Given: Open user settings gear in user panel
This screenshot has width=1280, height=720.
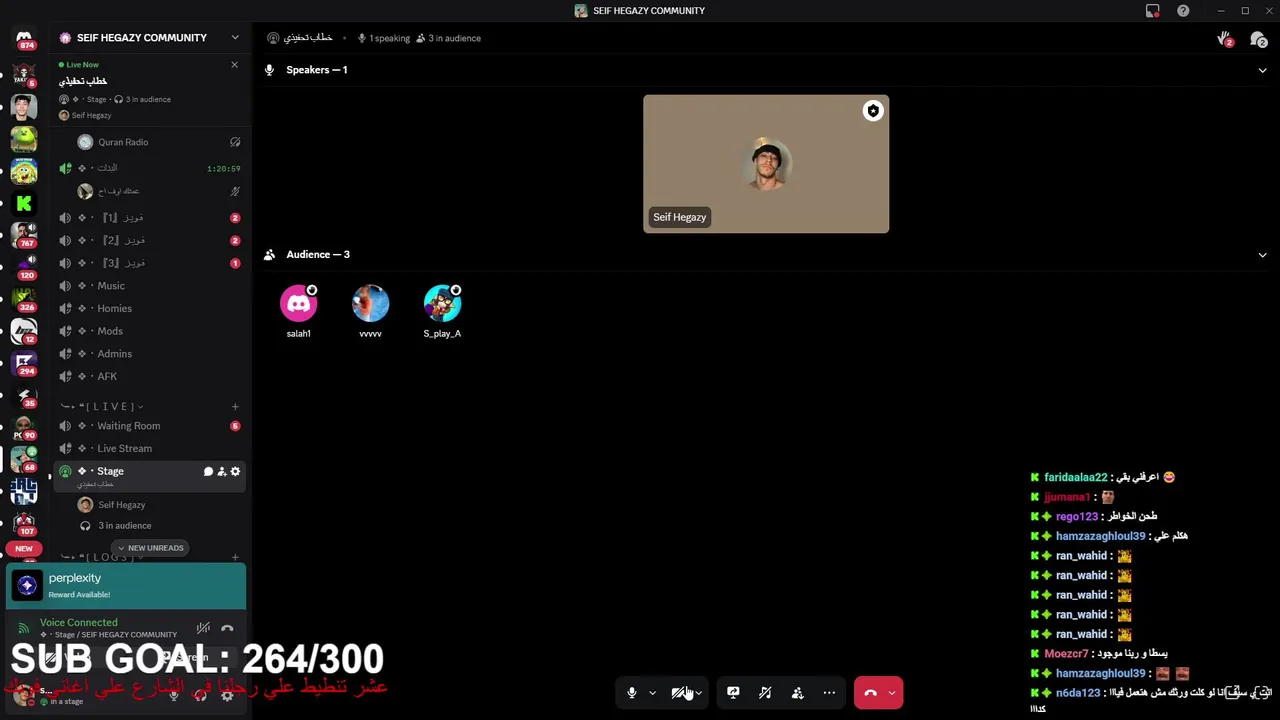Looking at the screenshot, I should (227, 696).
